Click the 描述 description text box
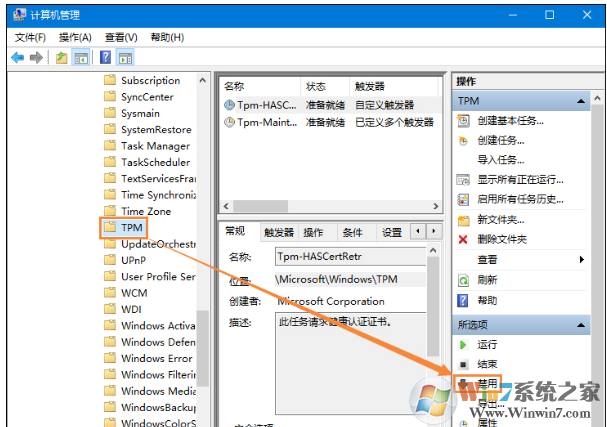The image size is (607, 427). (350, 364)
